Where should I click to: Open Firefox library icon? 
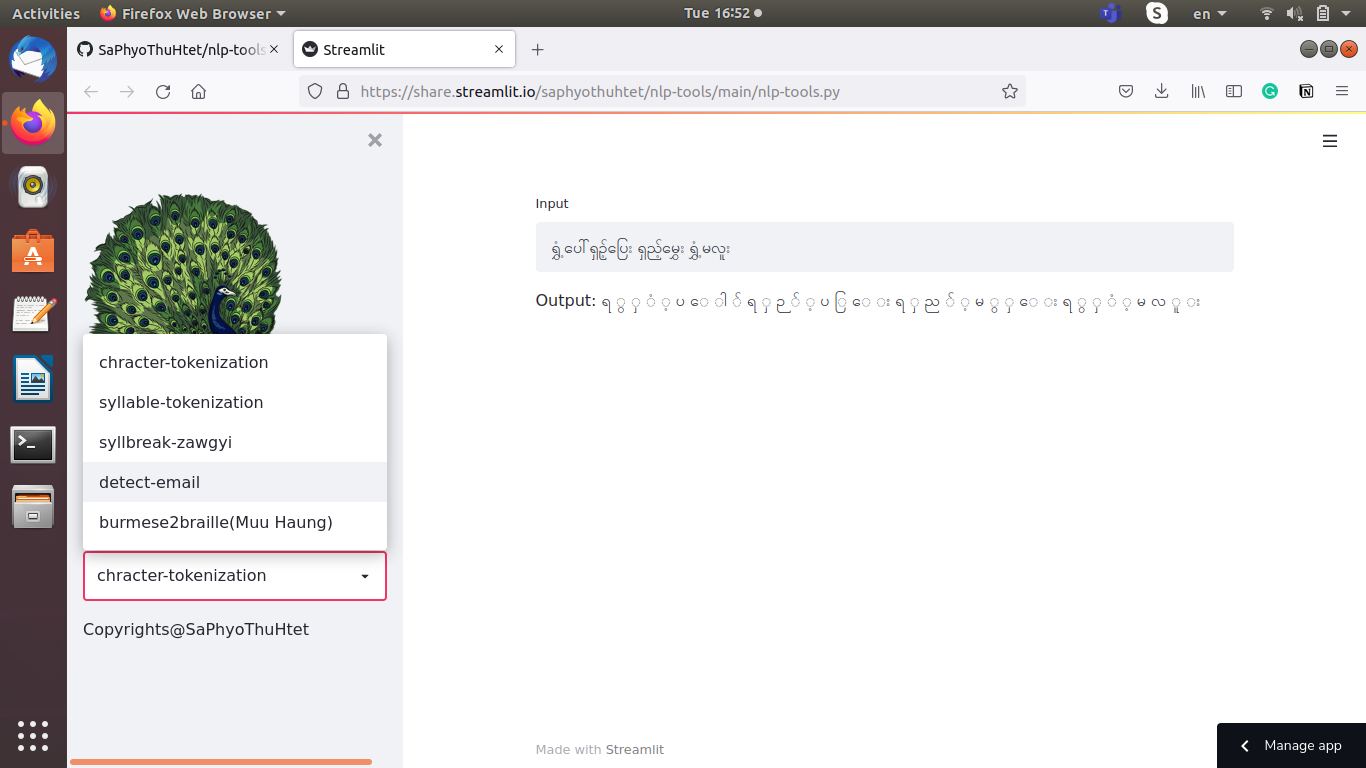tap(1198, 92)
